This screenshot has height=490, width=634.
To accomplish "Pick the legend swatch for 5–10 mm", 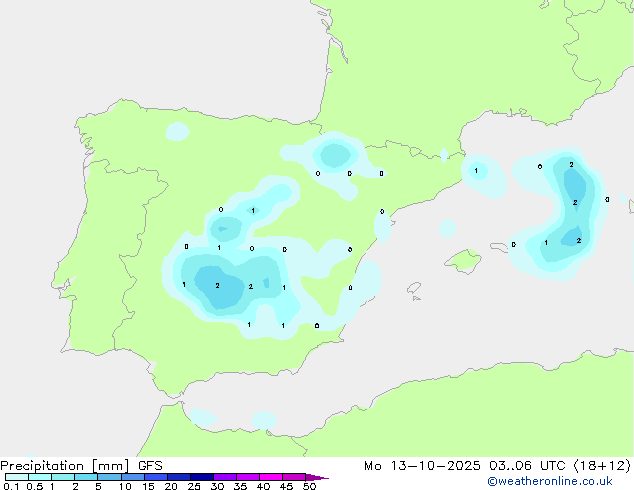I will pos(109,477).
